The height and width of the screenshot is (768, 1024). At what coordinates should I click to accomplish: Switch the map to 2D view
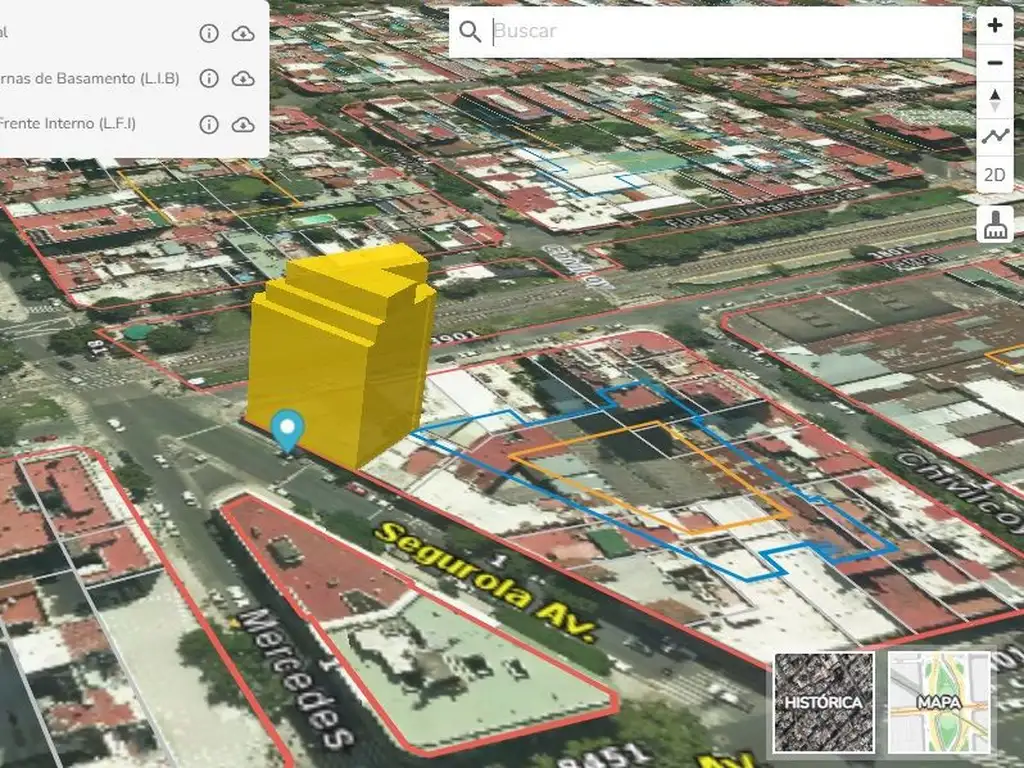tap(994, 175)
